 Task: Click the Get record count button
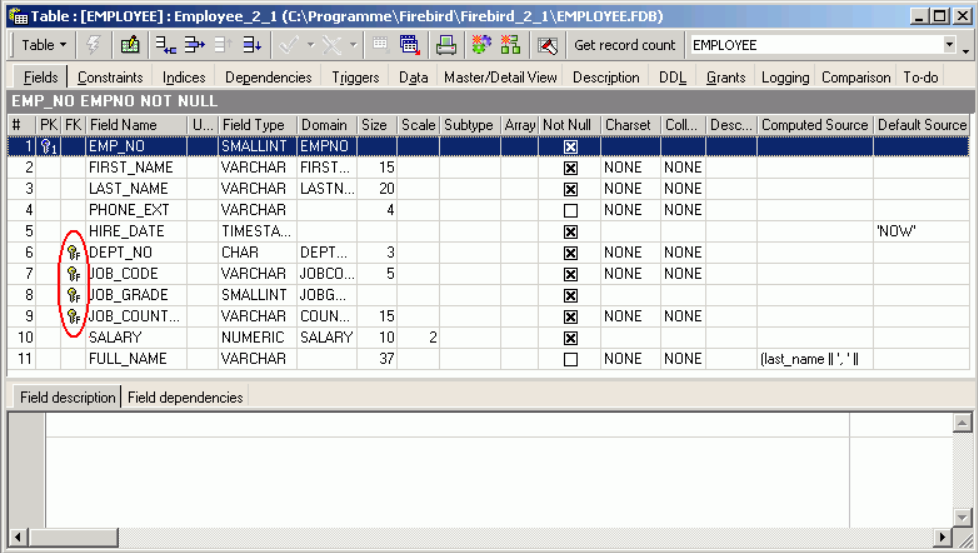pos(624,45)
